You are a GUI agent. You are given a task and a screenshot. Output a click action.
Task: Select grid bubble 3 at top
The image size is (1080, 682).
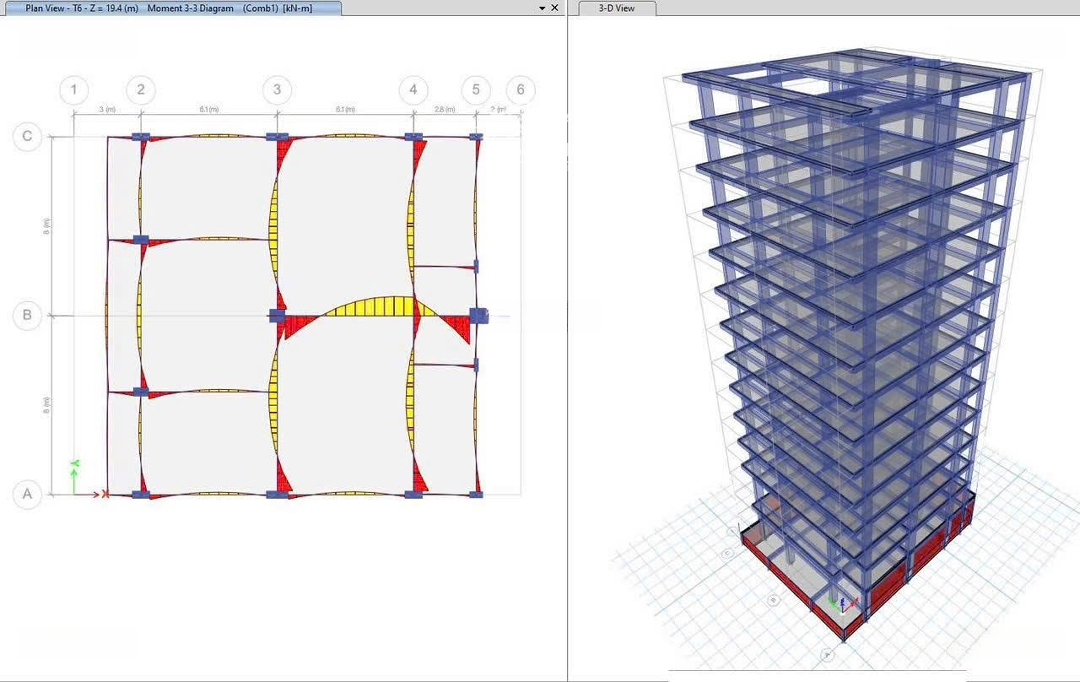(x=277, y=90)
